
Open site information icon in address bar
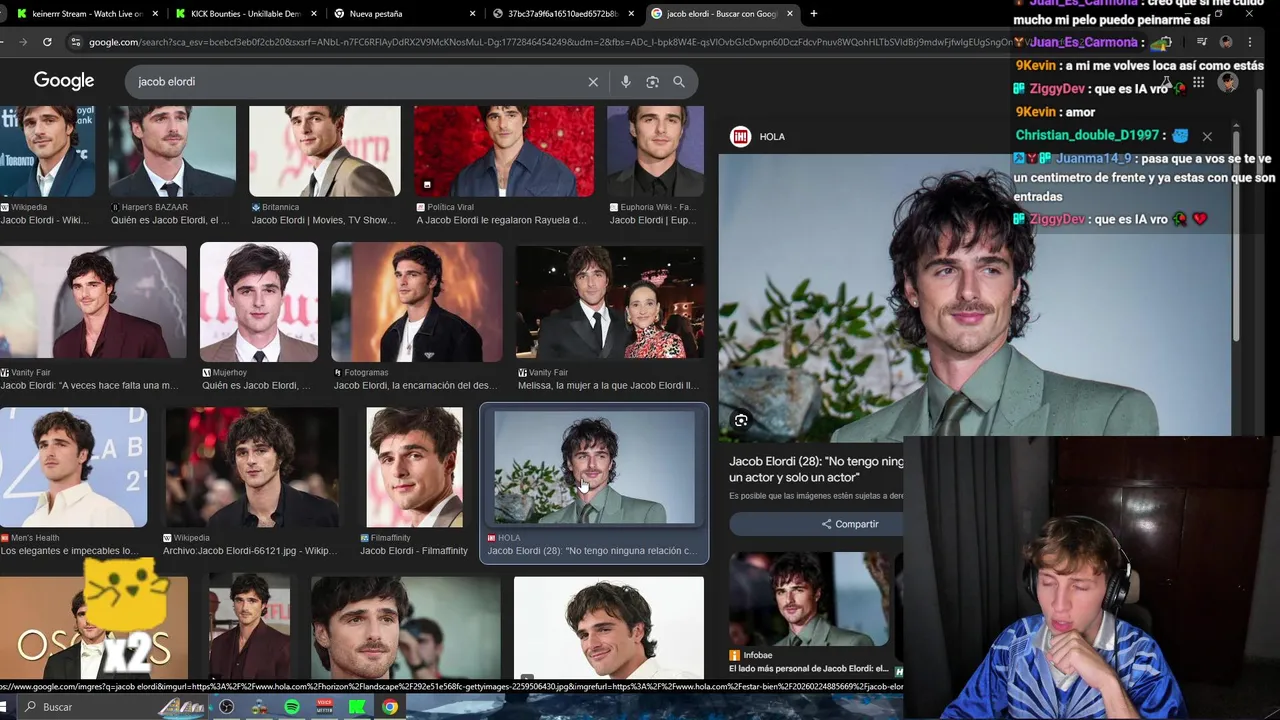click(x=75, y=42)
